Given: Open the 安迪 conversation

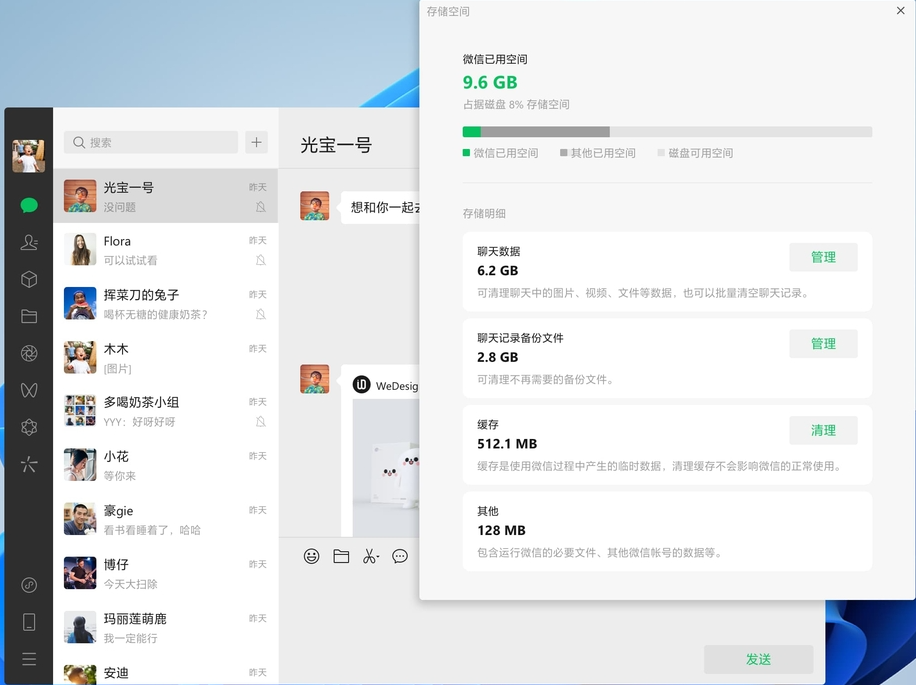Looking at the screenshot, I should pos(165,670).
